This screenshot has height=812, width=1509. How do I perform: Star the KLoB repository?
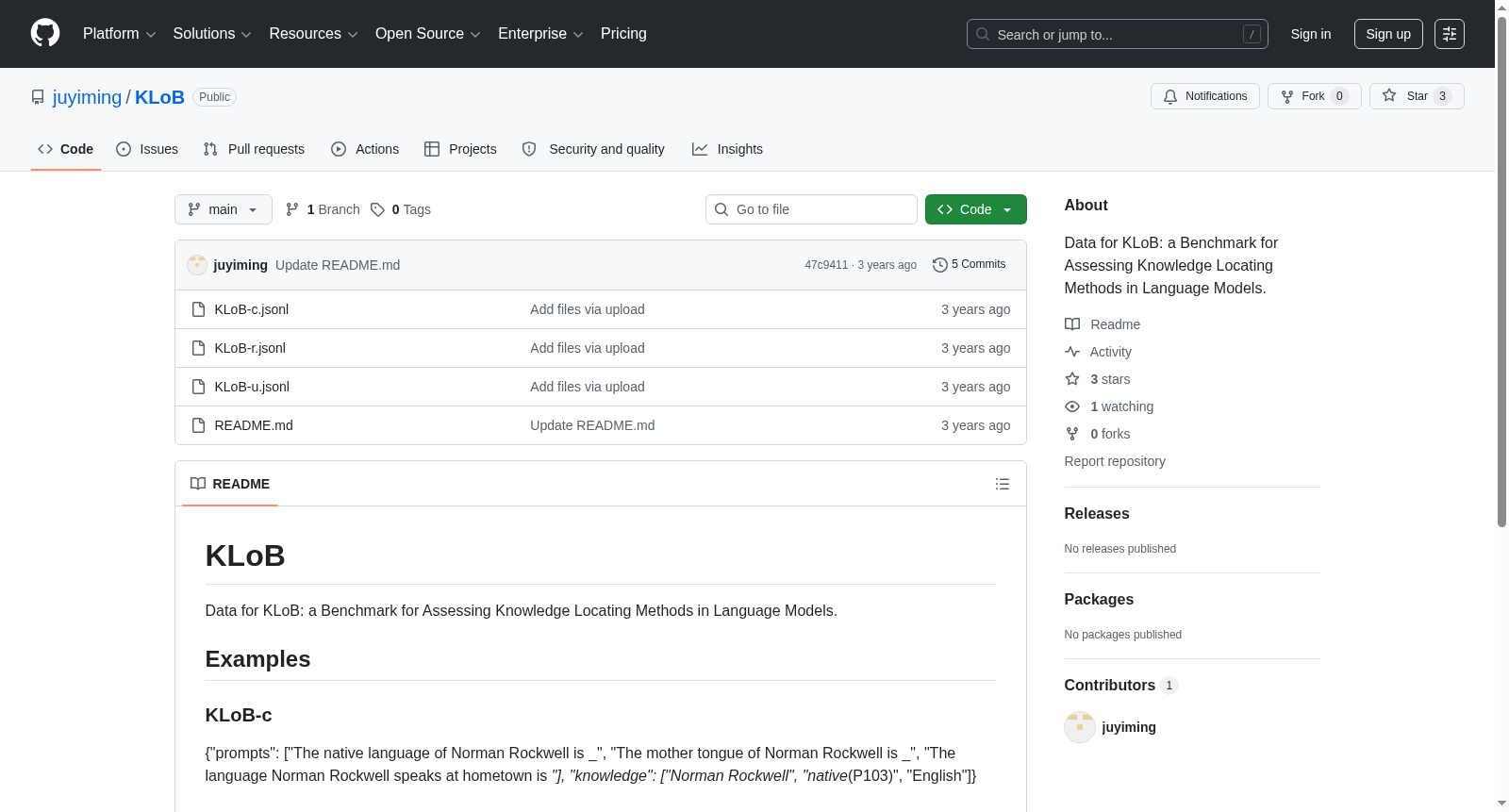click(x=1417, y=96)
